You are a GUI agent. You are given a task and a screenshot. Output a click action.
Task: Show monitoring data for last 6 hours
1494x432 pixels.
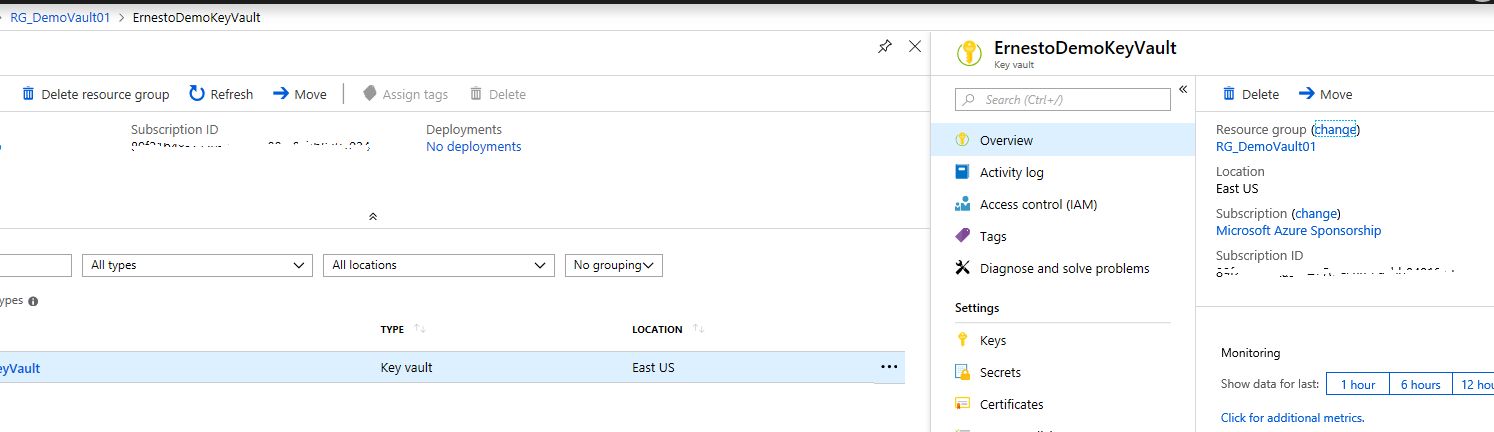[1420, 384]
